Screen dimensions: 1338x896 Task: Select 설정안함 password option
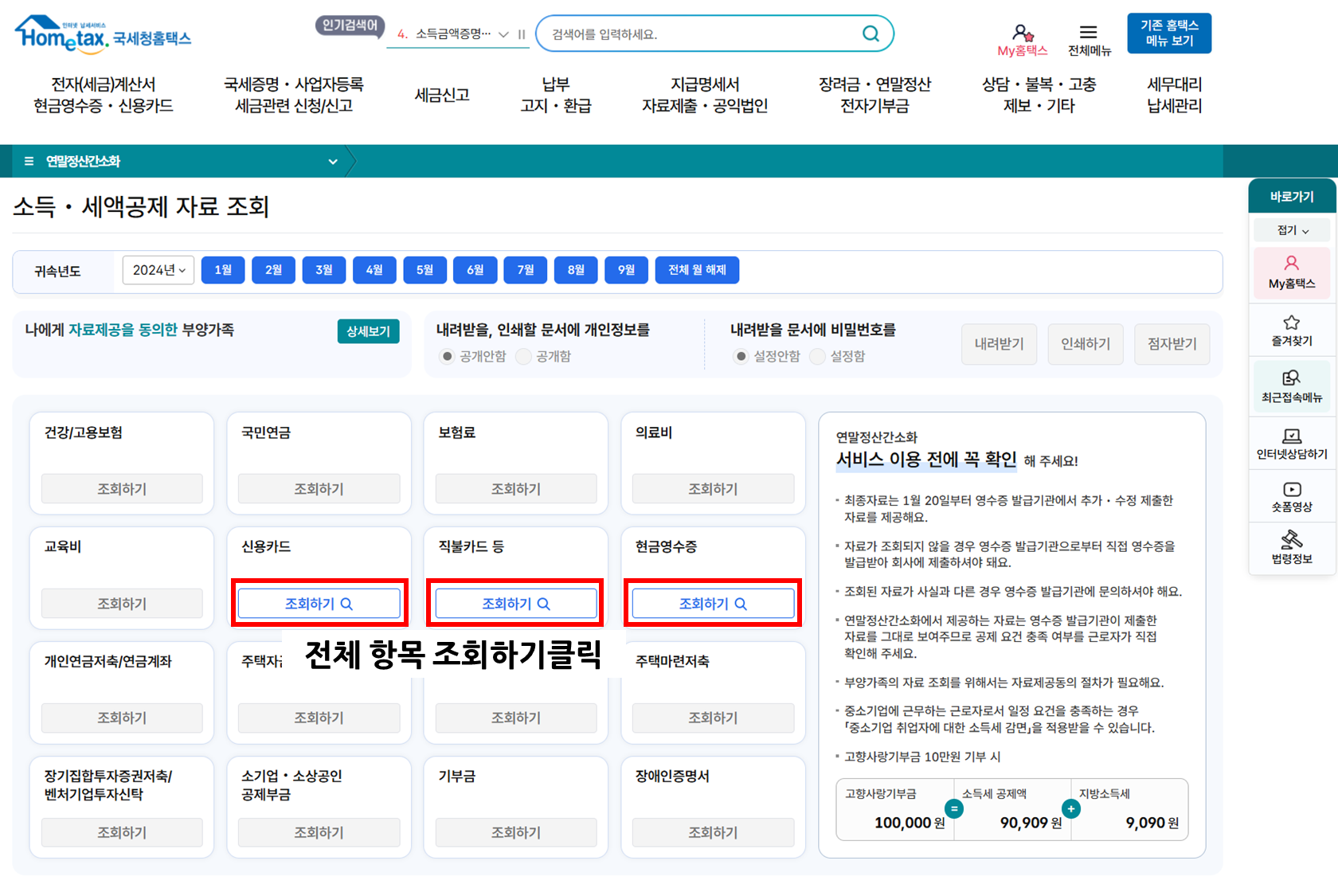tap(741, 356)
